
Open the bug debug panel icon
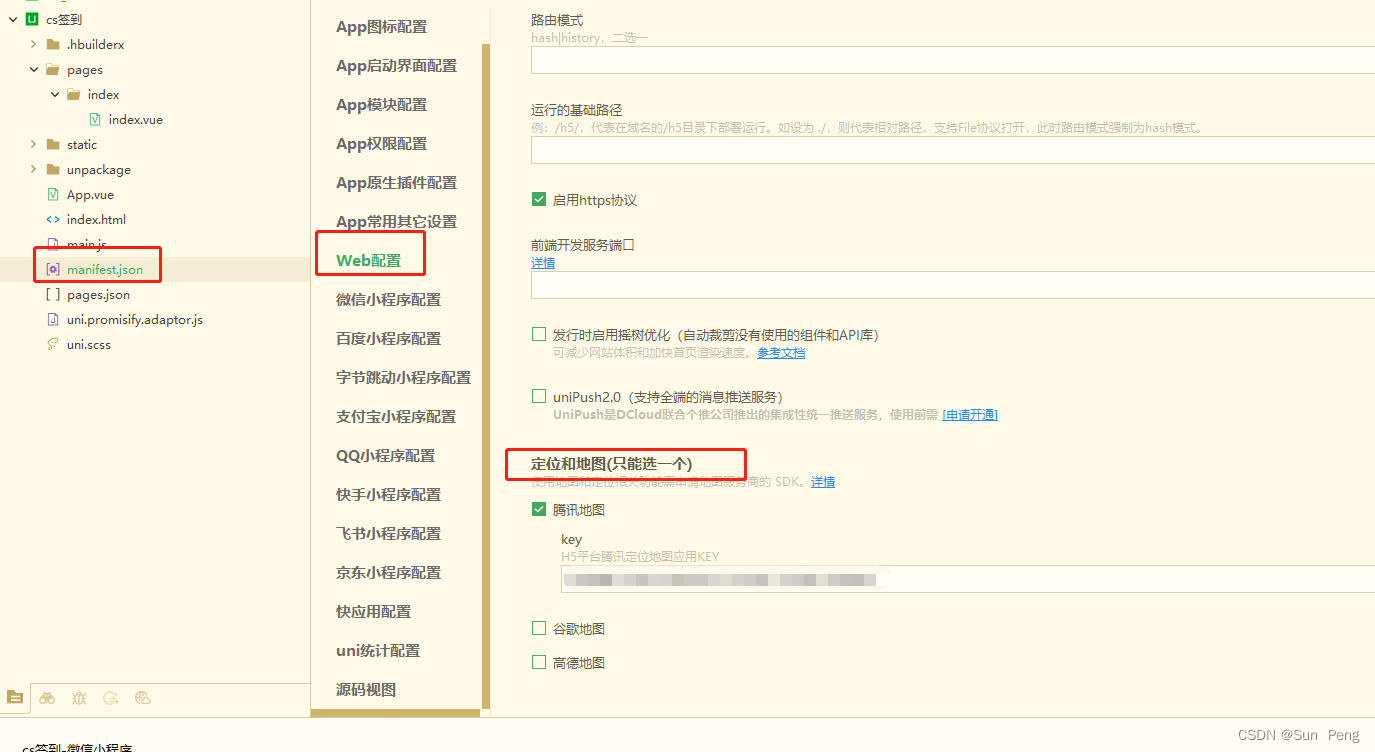pos(79,698)
